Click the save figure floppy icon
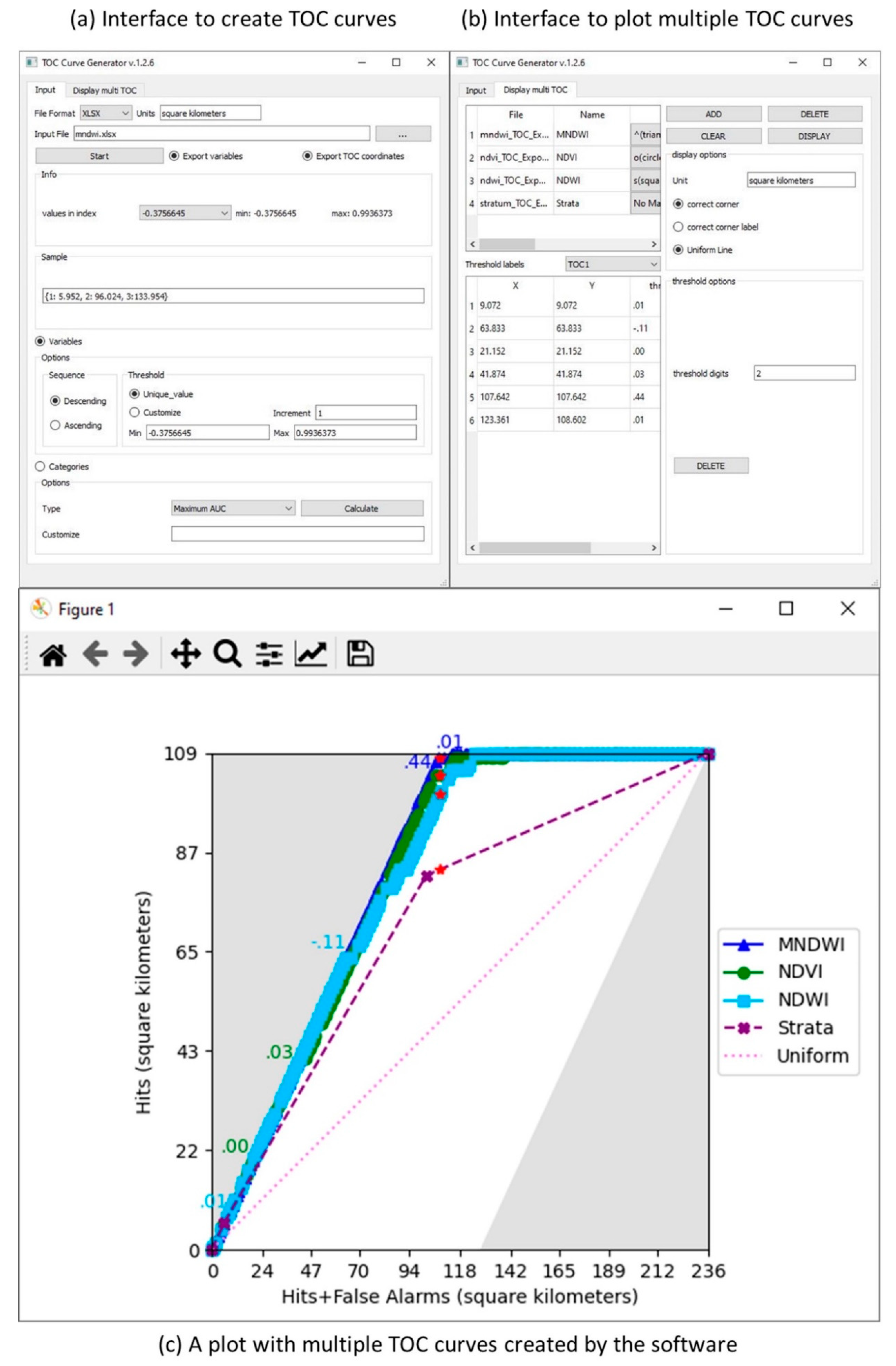 coord(360,654)
